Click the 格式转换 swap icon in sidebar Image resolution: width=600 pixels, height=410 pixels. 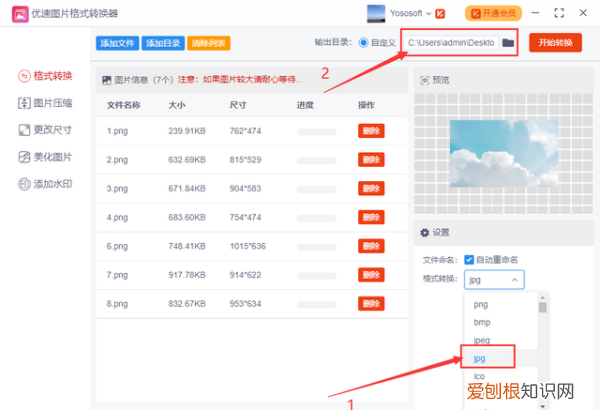click(x=24, y=76)
